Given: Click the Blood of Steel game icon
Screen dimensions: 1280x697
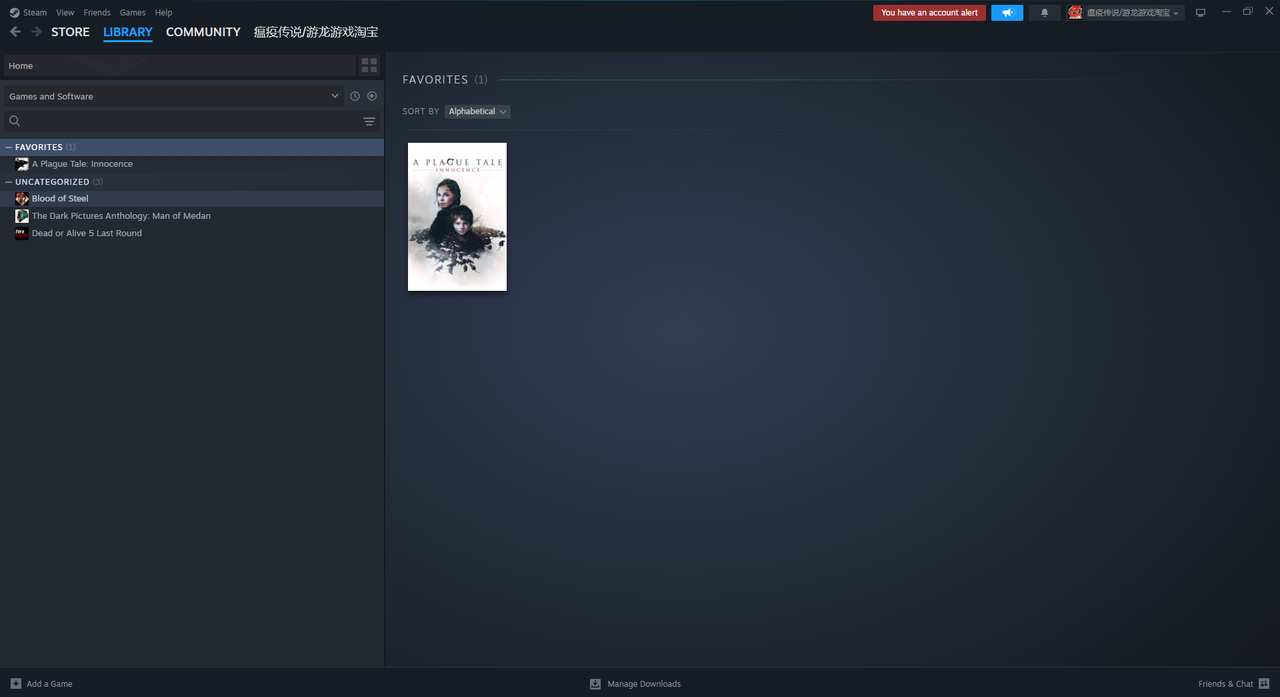Looking at the screenshot, I should [x=22, y=199].
